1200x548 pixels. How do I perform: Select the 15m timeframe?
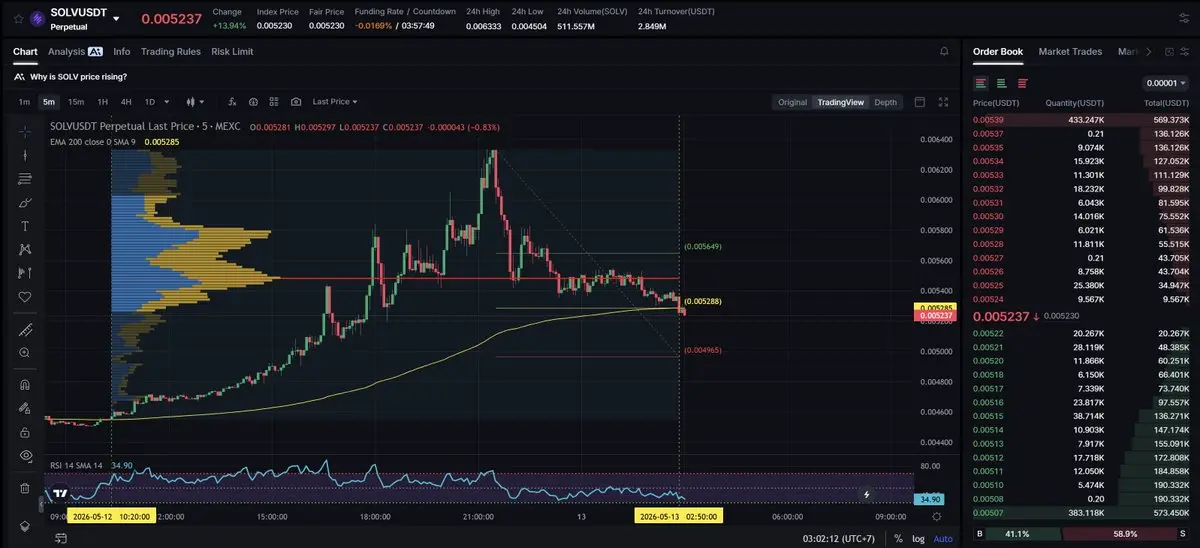pyautogui.click(x=76, y=102)
